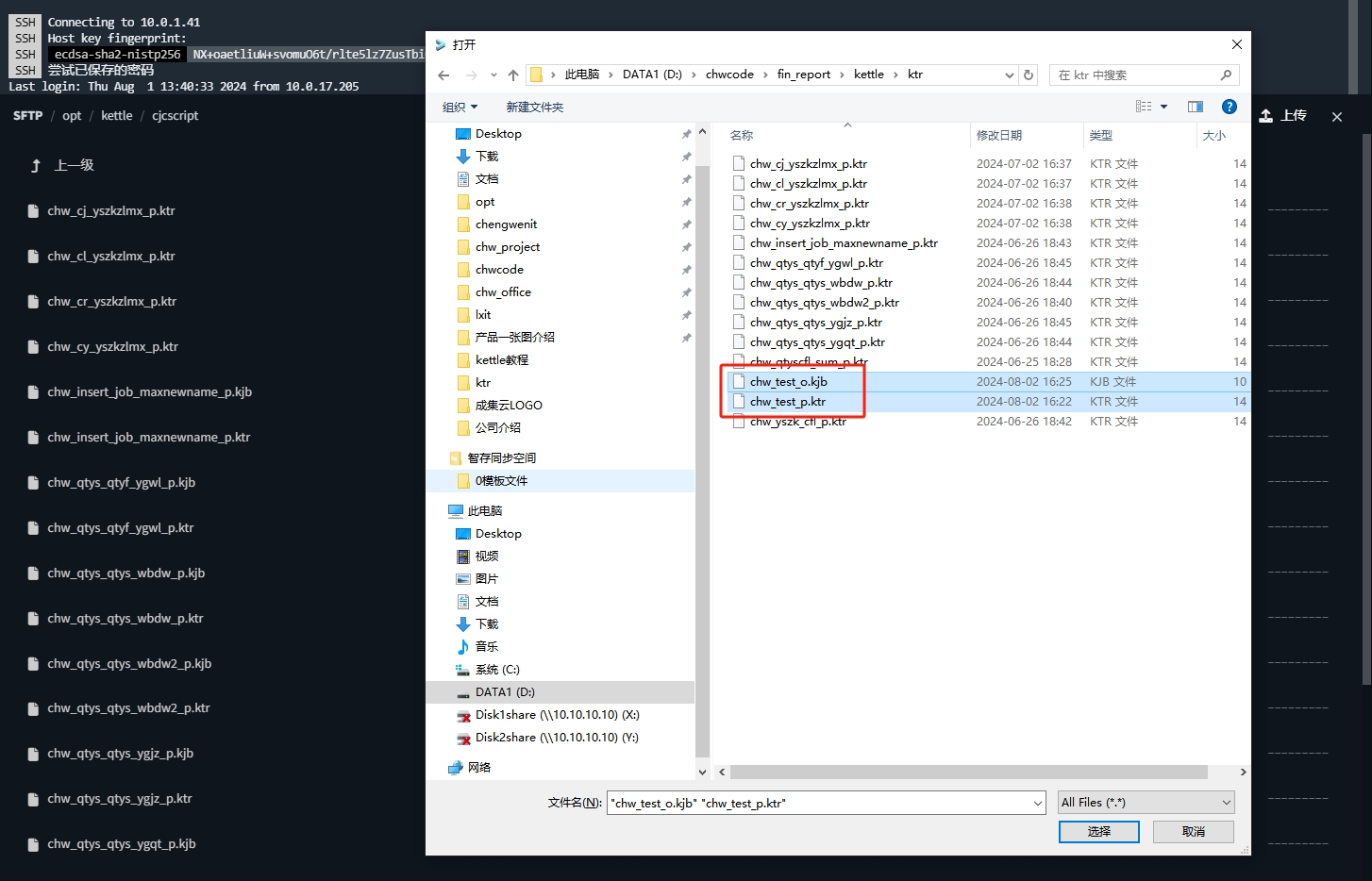Open the 组织 organize menu

(x=460, y=108)
